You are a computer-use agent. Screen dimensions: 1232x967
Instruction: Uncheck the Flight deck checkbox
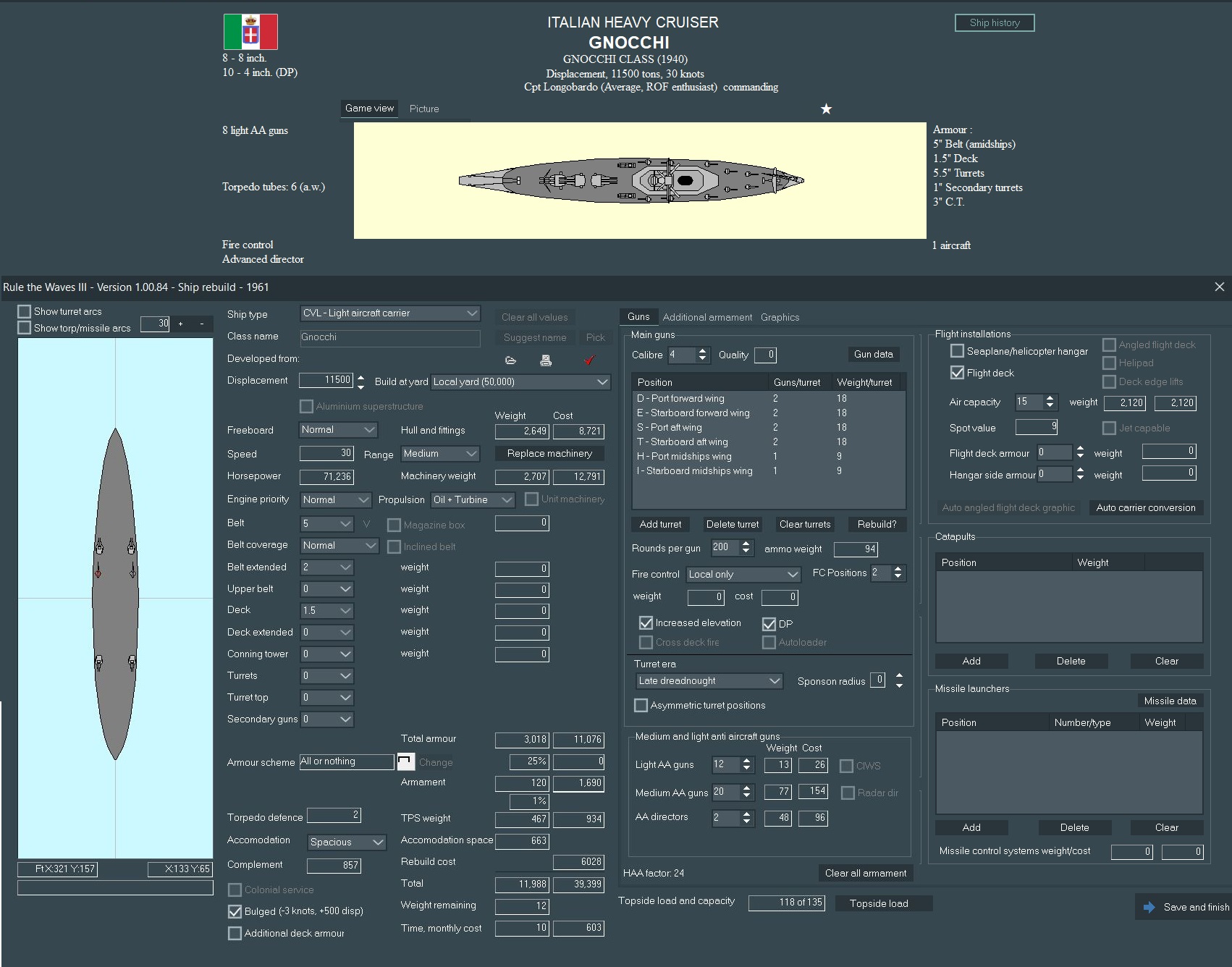957,373
